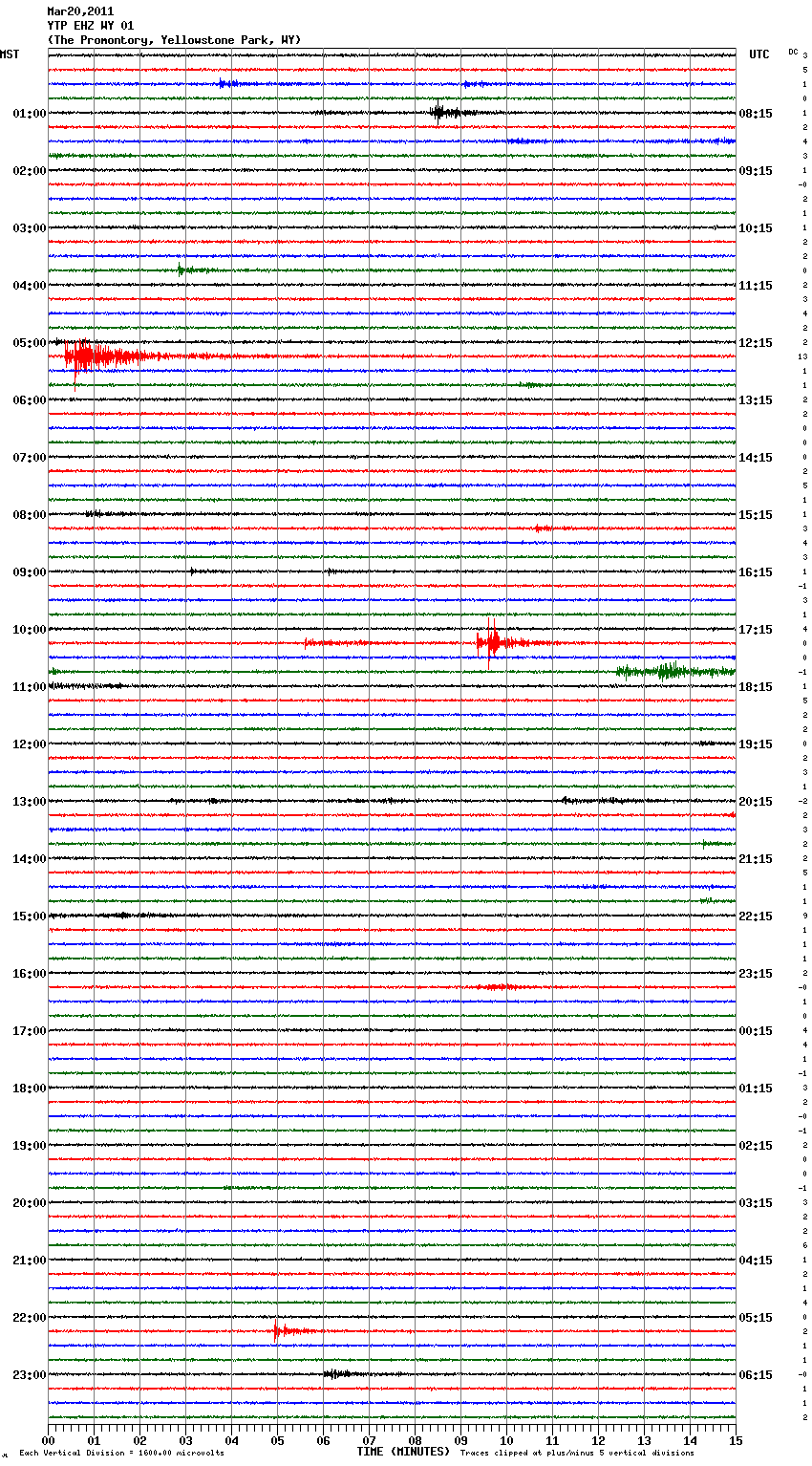Click the '05' minute tick label
Screen dimensions: 812x1466
pyautogui.click(x=278, y=1440)
